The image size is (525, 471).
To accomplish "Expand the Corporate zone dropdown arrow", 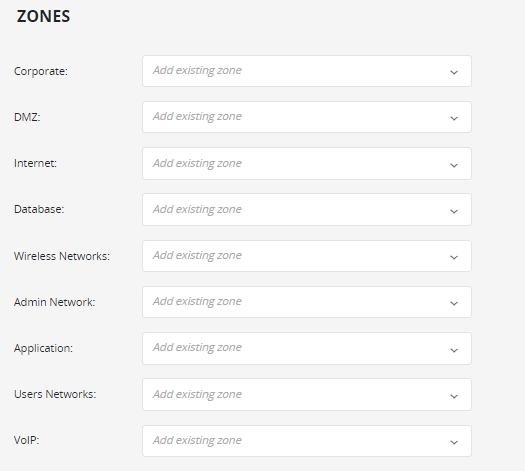I will coord(454,72).
